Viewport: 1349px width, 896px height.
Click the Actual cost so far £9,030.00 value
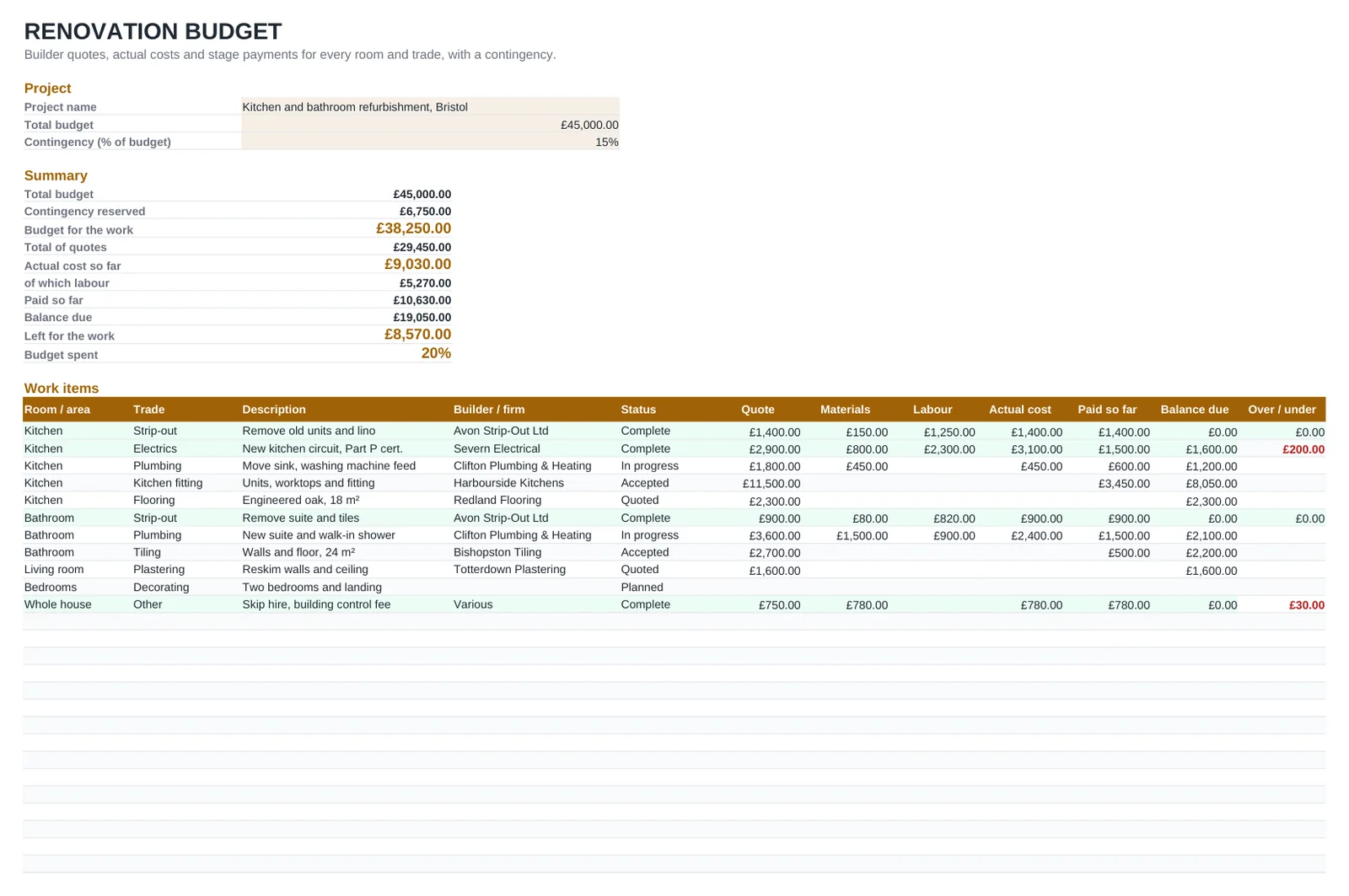point(417,264)
